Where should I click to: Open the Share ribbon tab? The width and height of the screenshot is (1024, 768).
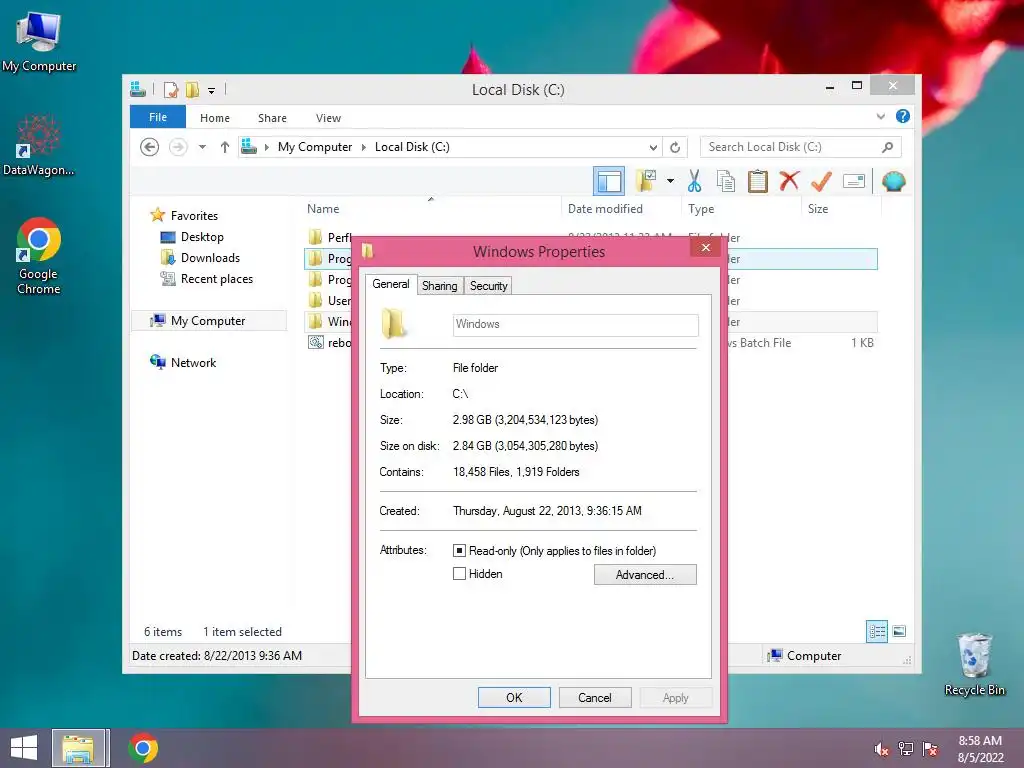[x=272, y=118]
